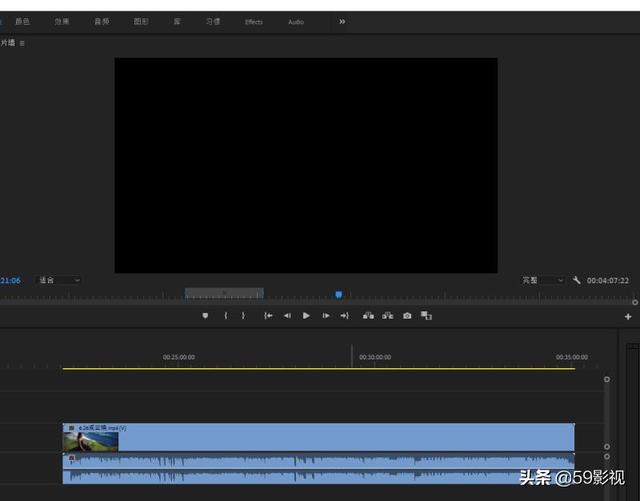640x501 pixels.
Task: Step forward one frame
Action: [325, 316]
